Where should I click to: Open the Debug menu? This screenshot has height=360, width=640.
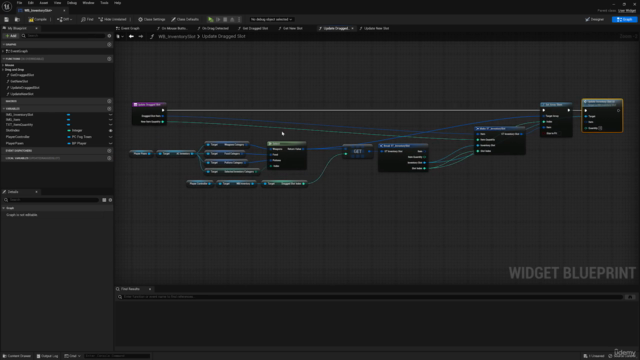pos(72,3)
